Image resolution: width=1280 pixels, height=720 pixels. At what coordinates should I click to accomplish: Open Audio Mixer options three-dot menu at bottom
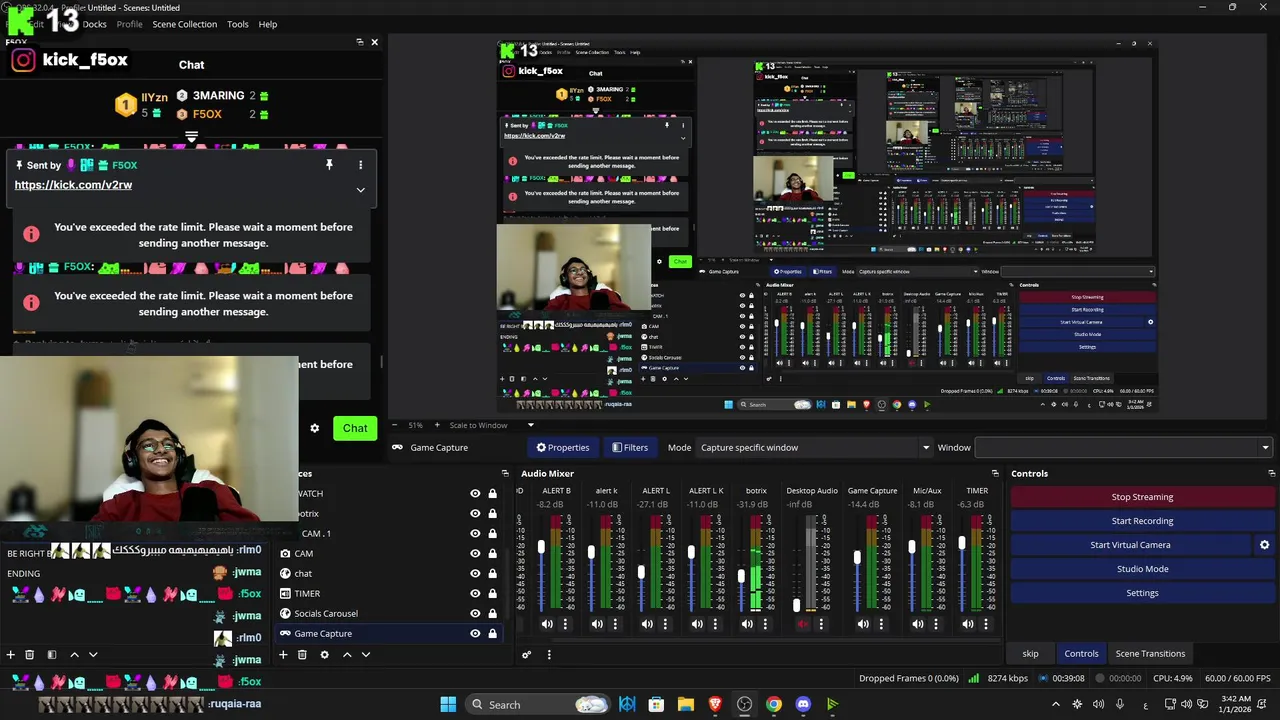(549, 655)
